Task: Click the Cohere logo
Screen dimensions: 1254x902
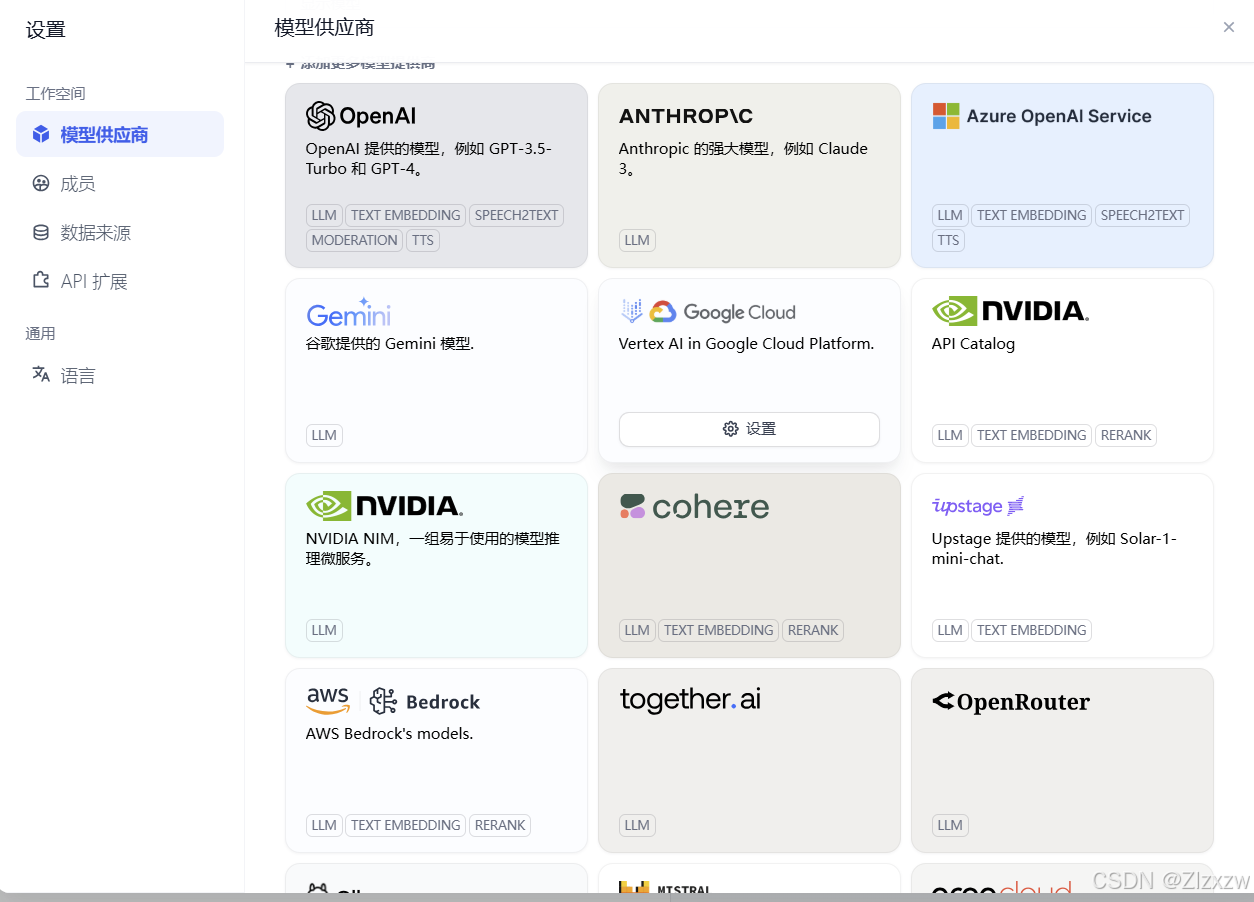Action: pyautogui.click(x=694, y=506)
